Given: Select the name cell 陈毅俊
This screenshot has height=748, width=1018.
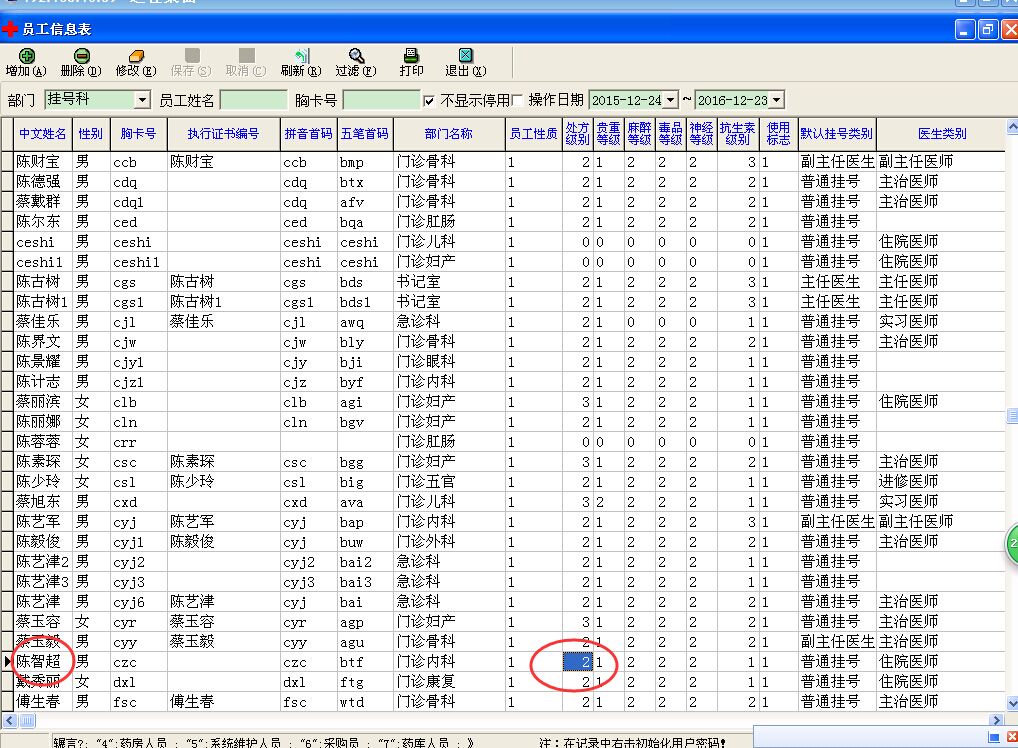Looking at the screenshot, I should pyautogui.click(x=43, y=542).
